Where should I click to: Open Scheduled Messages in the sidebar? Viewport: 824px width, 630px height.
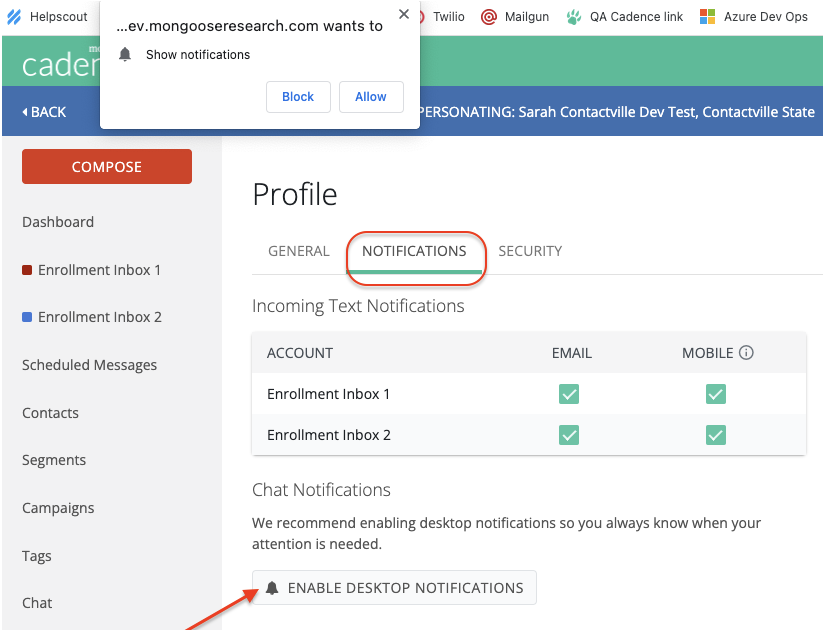click(x=89, y=365)
